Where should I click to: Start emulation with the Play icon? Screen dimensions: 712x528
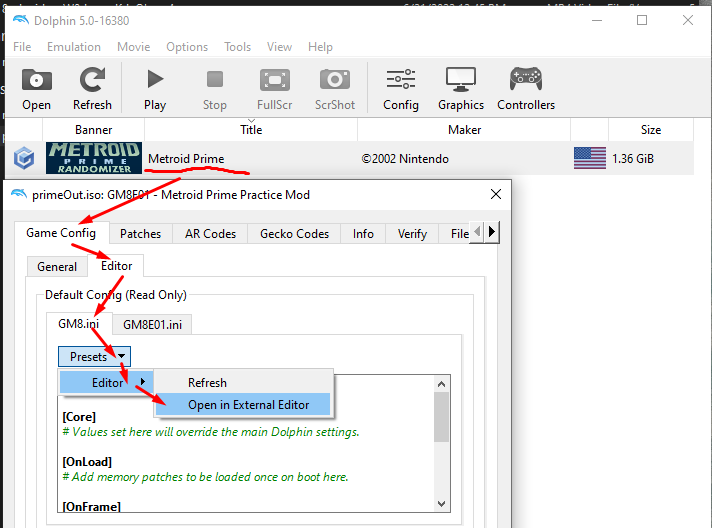pos(155,79)
